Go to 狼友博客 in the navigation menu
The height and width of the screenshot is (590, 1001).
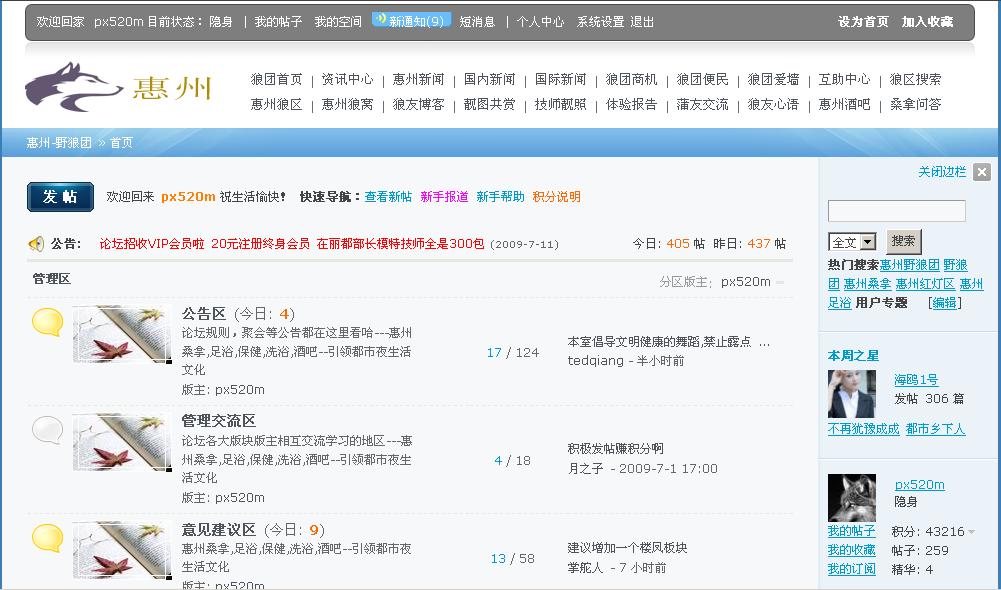[x=418, y=104]
